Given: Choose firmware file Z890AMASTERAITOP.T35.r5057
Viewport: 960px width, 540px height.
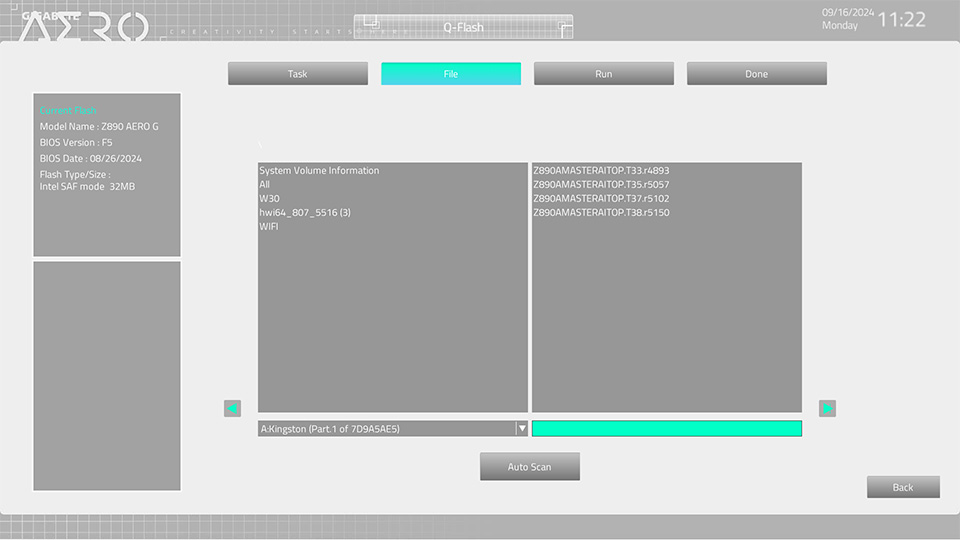Looking at the screenshot, I should click(601, 185).
